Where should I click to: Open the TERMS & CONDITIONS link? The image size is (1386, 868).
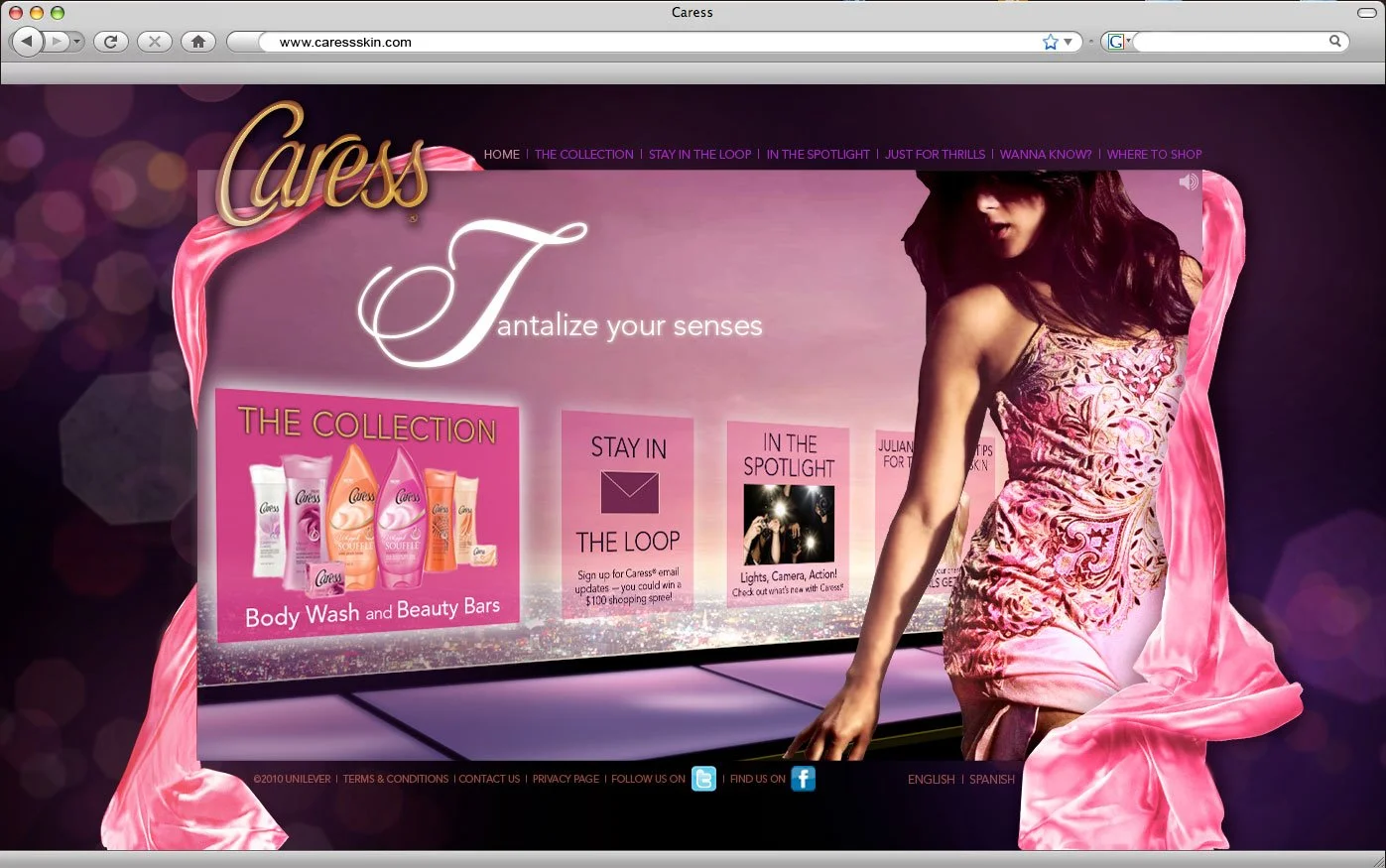point(396,779)
